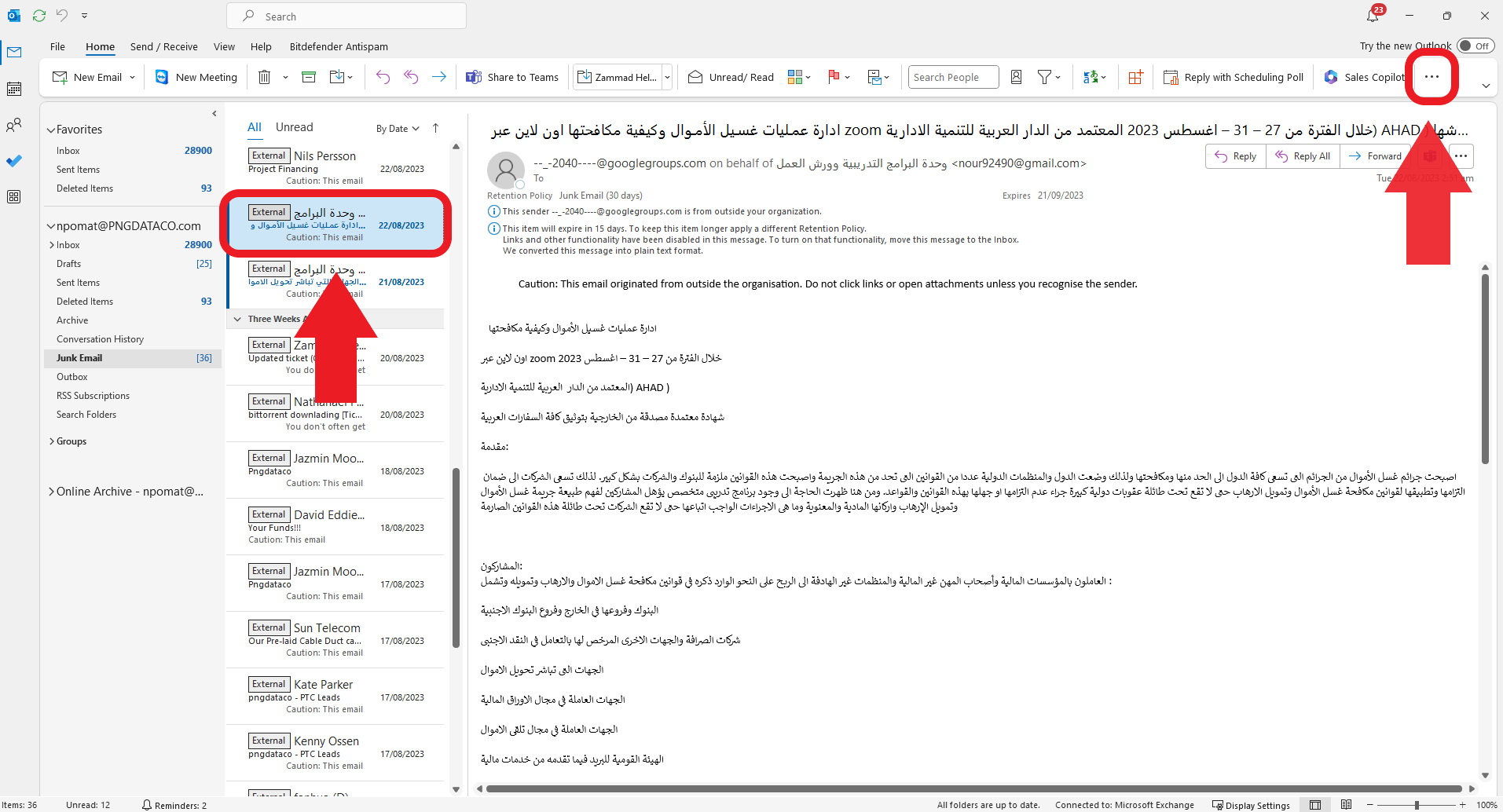Click the Reply arrow icon in ribbon
The height and width of the screenshot is (812, 1503).
point(383,77)
